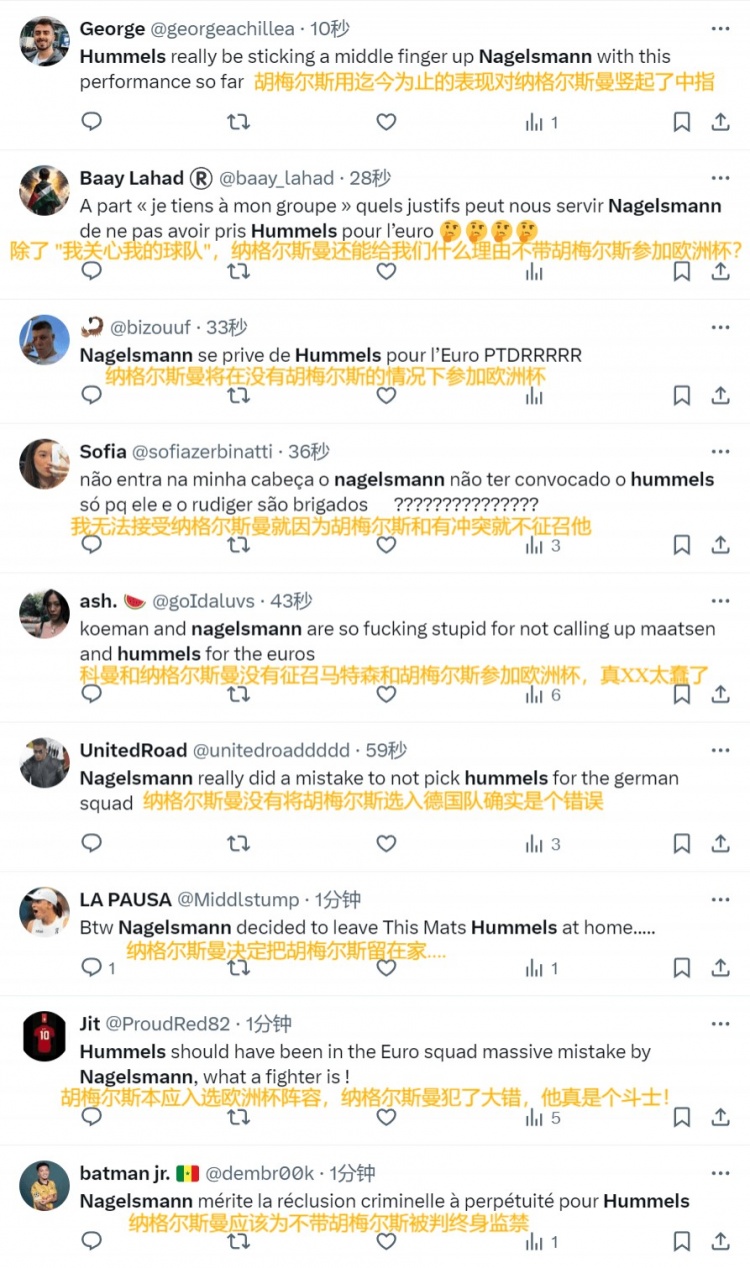Retweet George's tweet

(x=238, y=122)
